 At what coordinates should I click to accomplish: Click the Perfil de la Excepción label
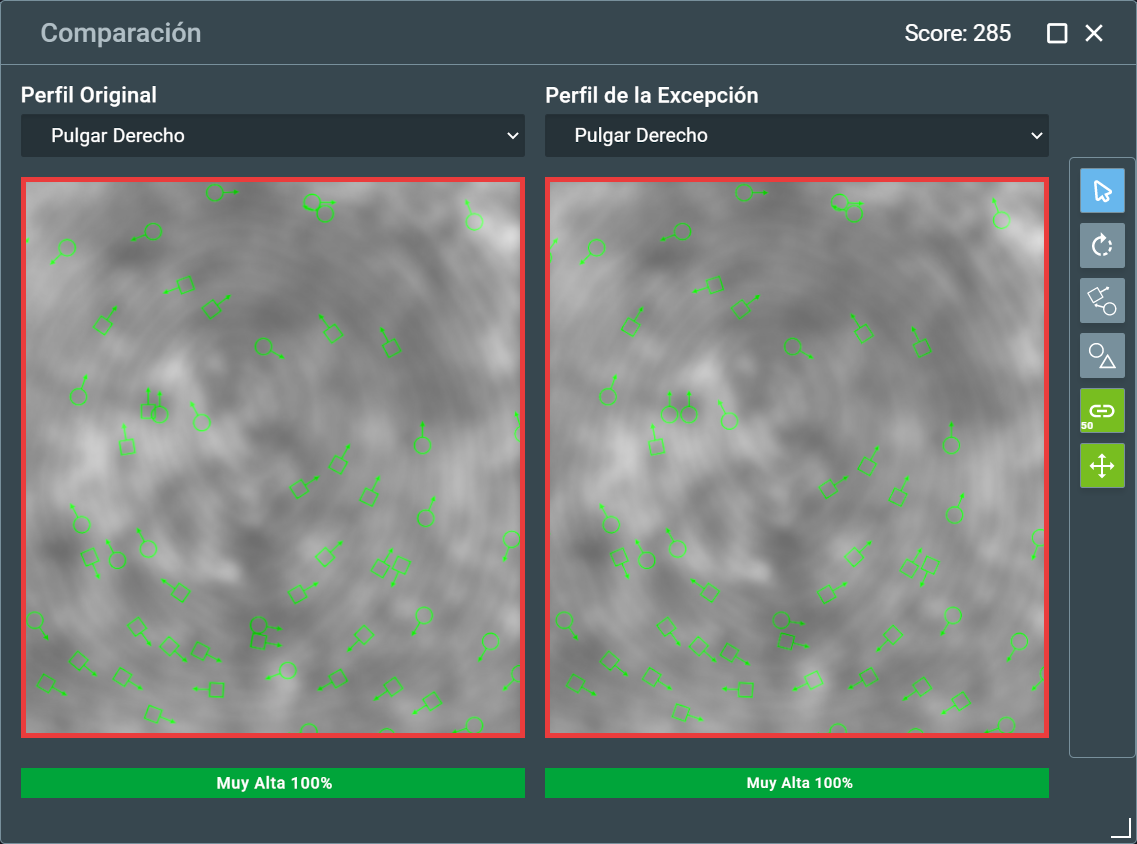point(651,95)
